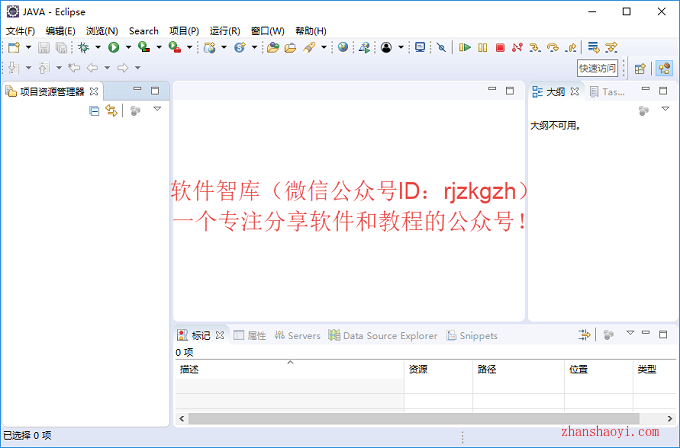Toggle the Java EE perspective button
This screenshot has height=448, width=680.
(x=664, y=69)
